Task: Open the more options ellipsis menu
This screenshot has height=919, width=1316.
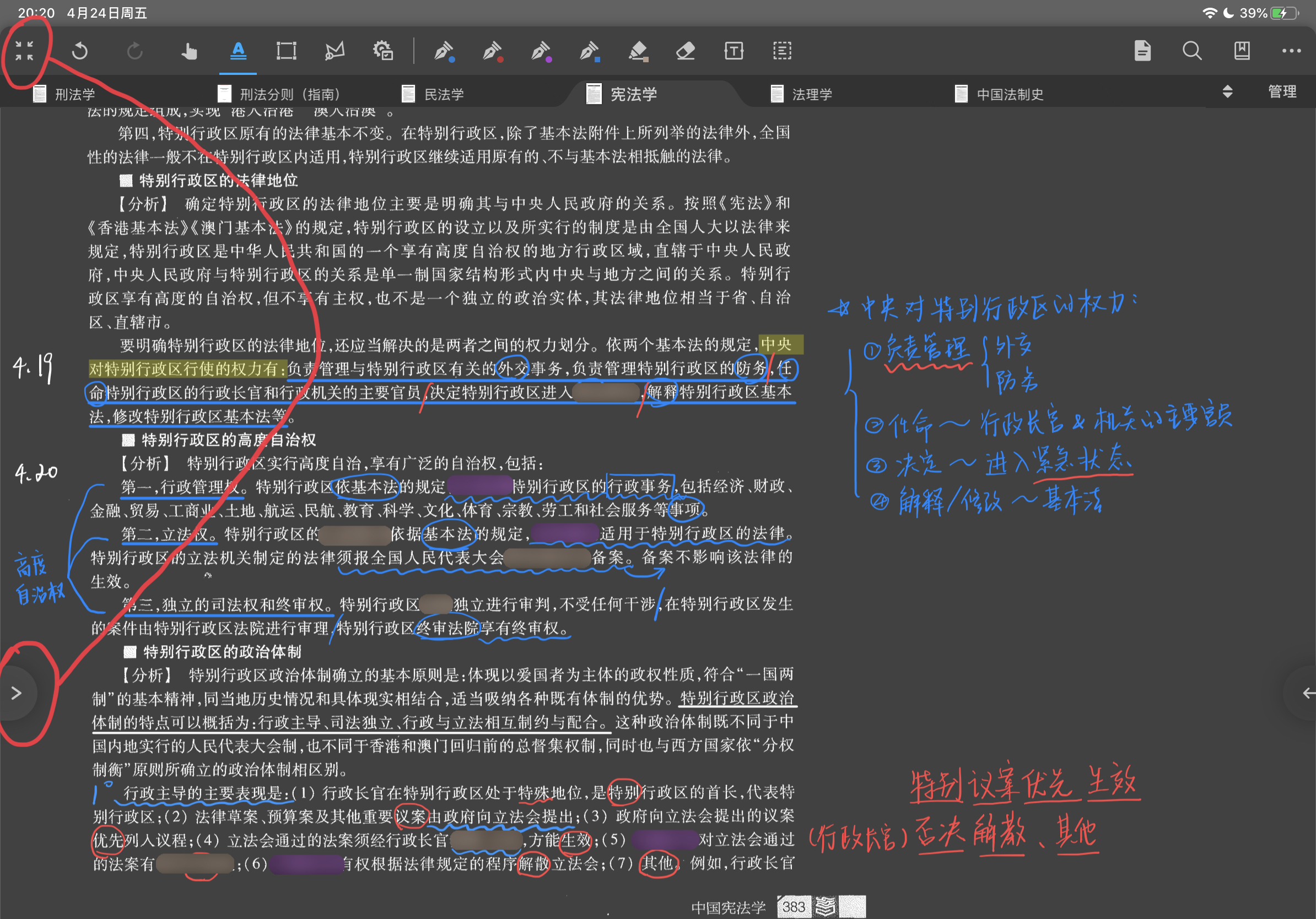Action: click(x=1291, y=51)
